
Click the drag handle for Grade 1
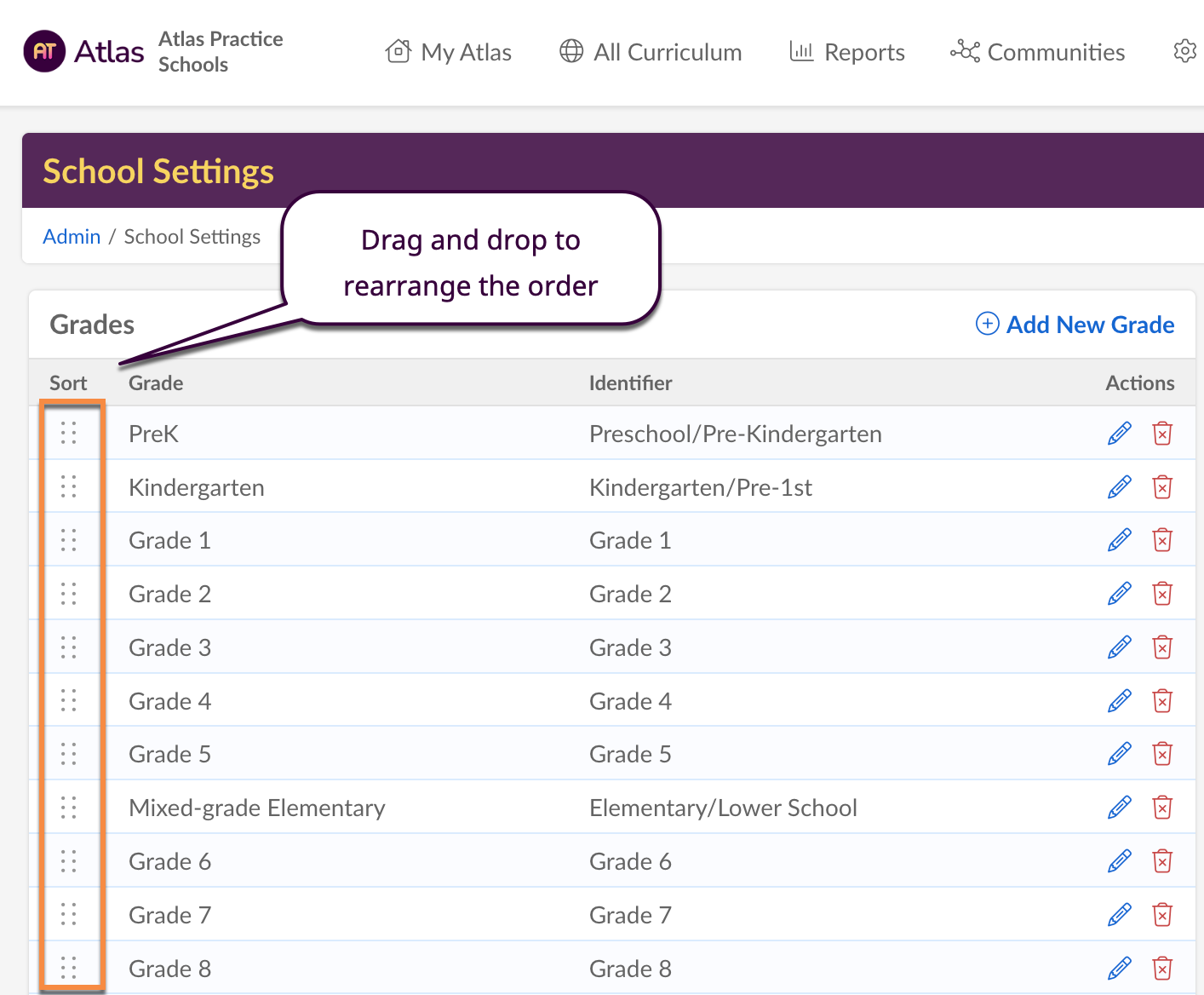pyautogui.click(x=69, y=540)
